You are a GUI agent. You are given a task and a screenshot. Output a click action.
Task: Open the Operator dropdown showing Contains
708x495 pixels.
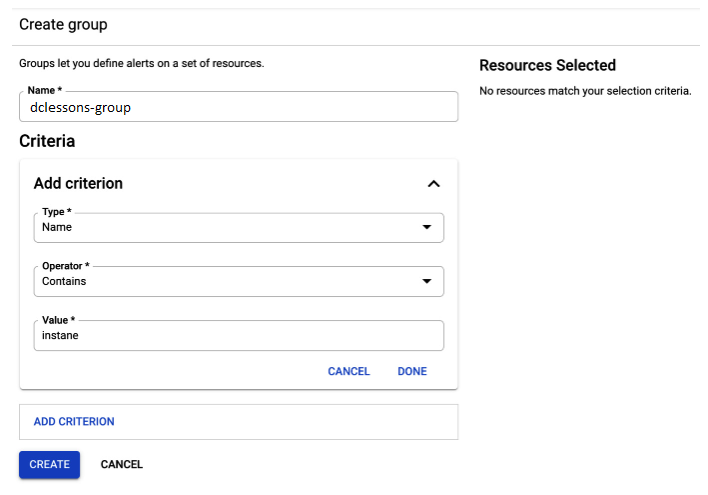coord(238,281)
